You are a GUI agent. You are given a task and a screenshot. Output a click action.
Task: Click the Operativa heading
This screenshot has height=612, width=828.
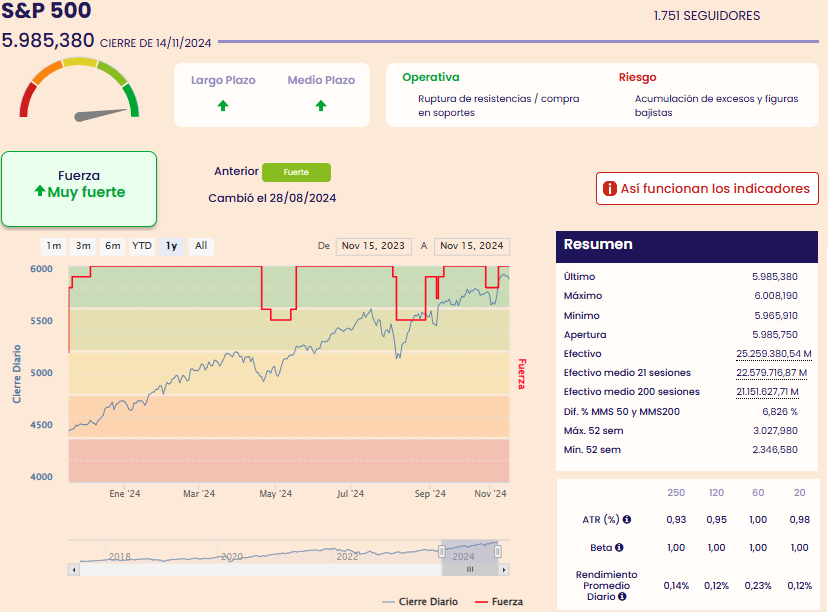click(x=430, y=77)
